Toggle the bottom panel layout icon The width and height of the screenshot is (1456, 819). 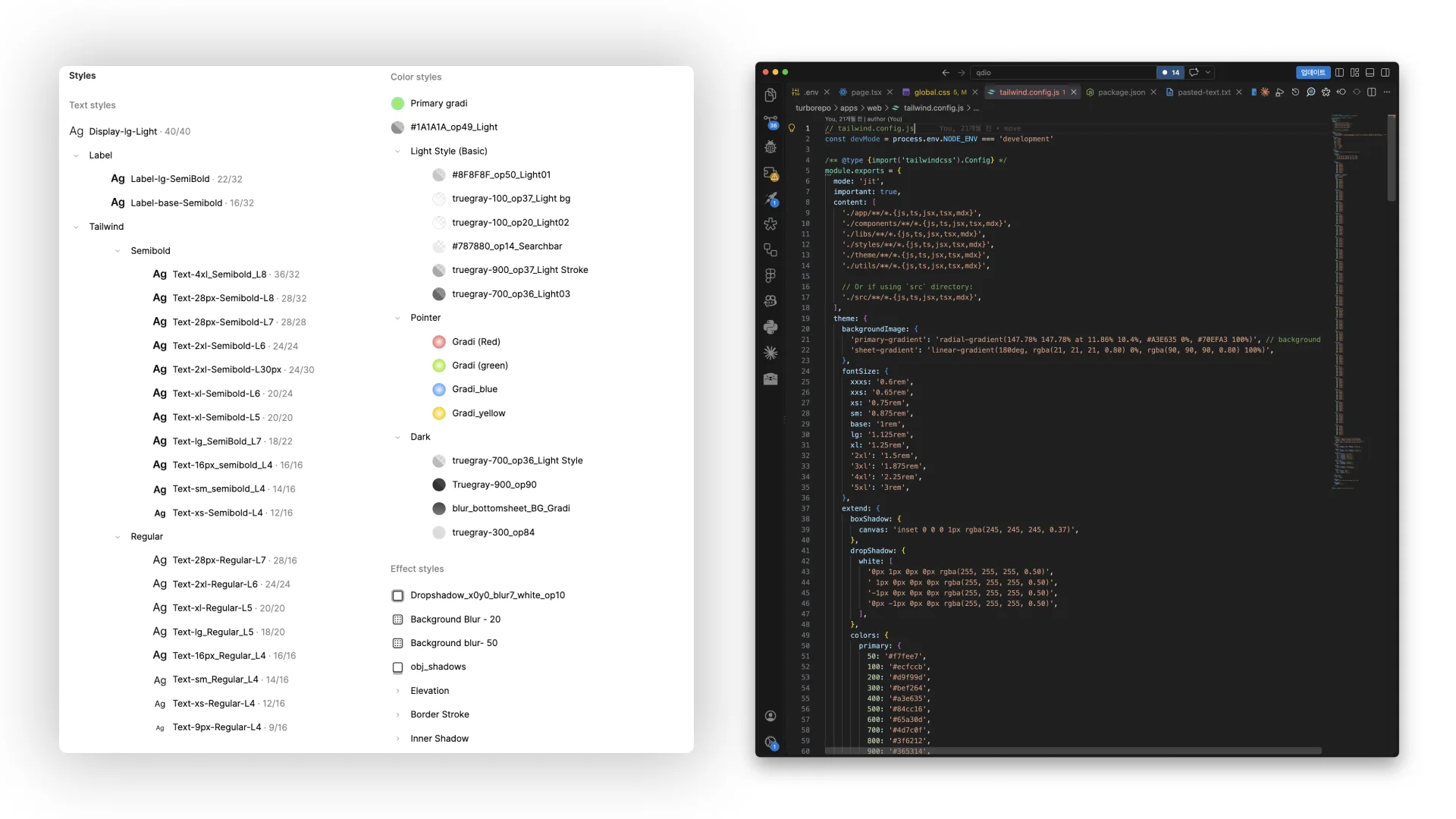pyautogui.click(x=1370, y=72)
